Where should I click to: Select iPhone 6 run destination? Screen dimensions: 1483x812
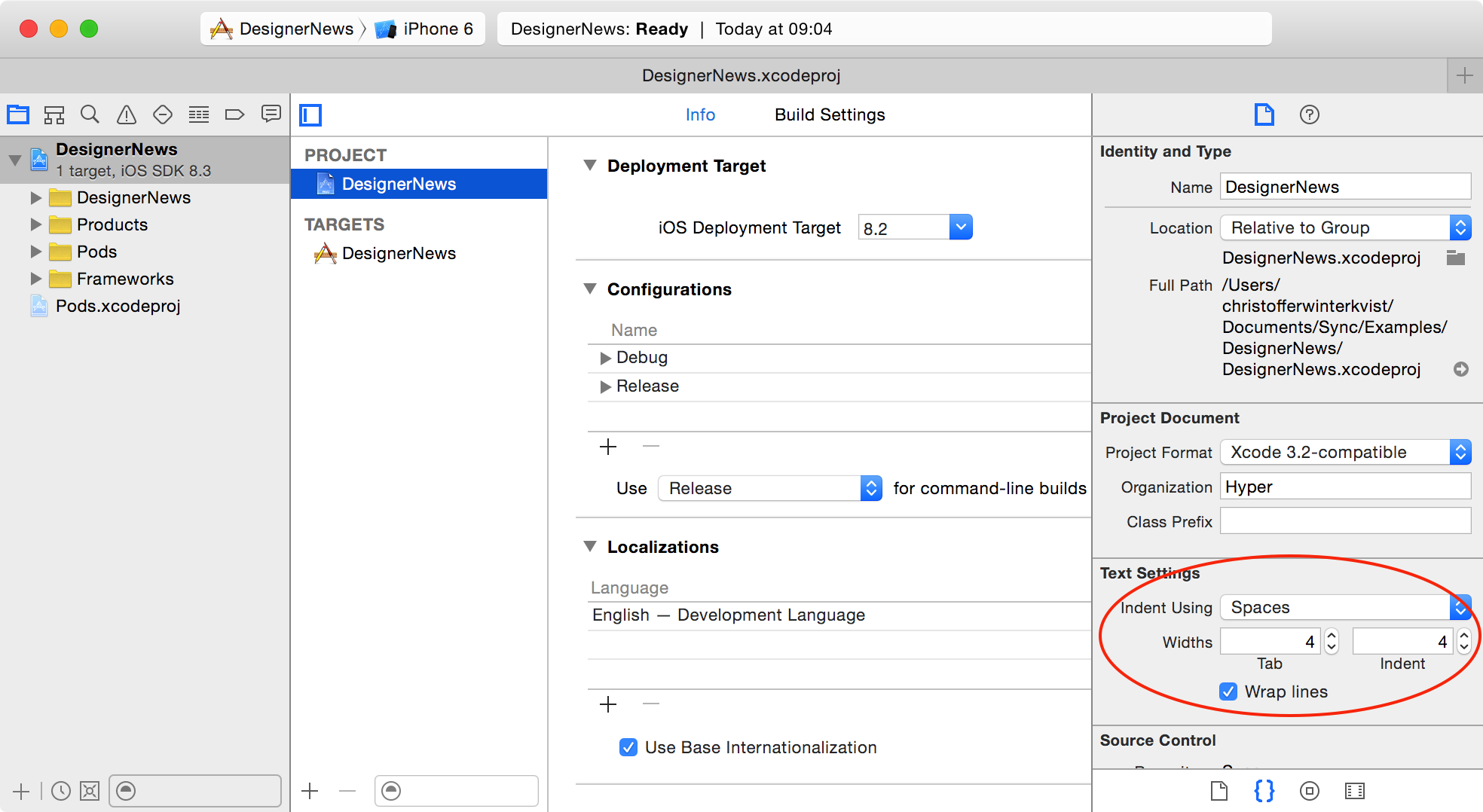coord(425,29)
